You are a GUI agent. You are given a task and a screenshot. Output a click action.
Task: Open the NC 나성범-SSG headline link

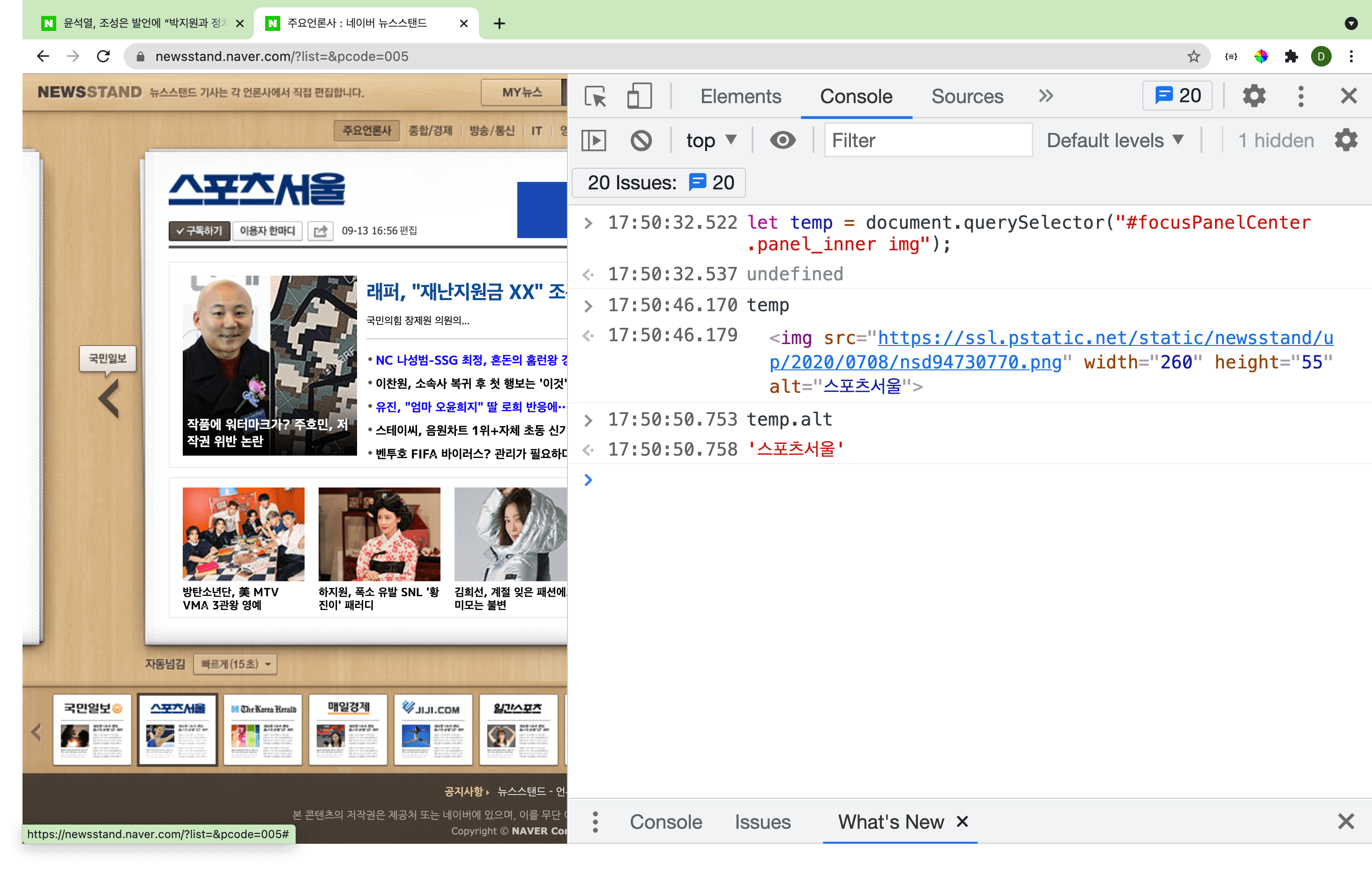[470, 360]
